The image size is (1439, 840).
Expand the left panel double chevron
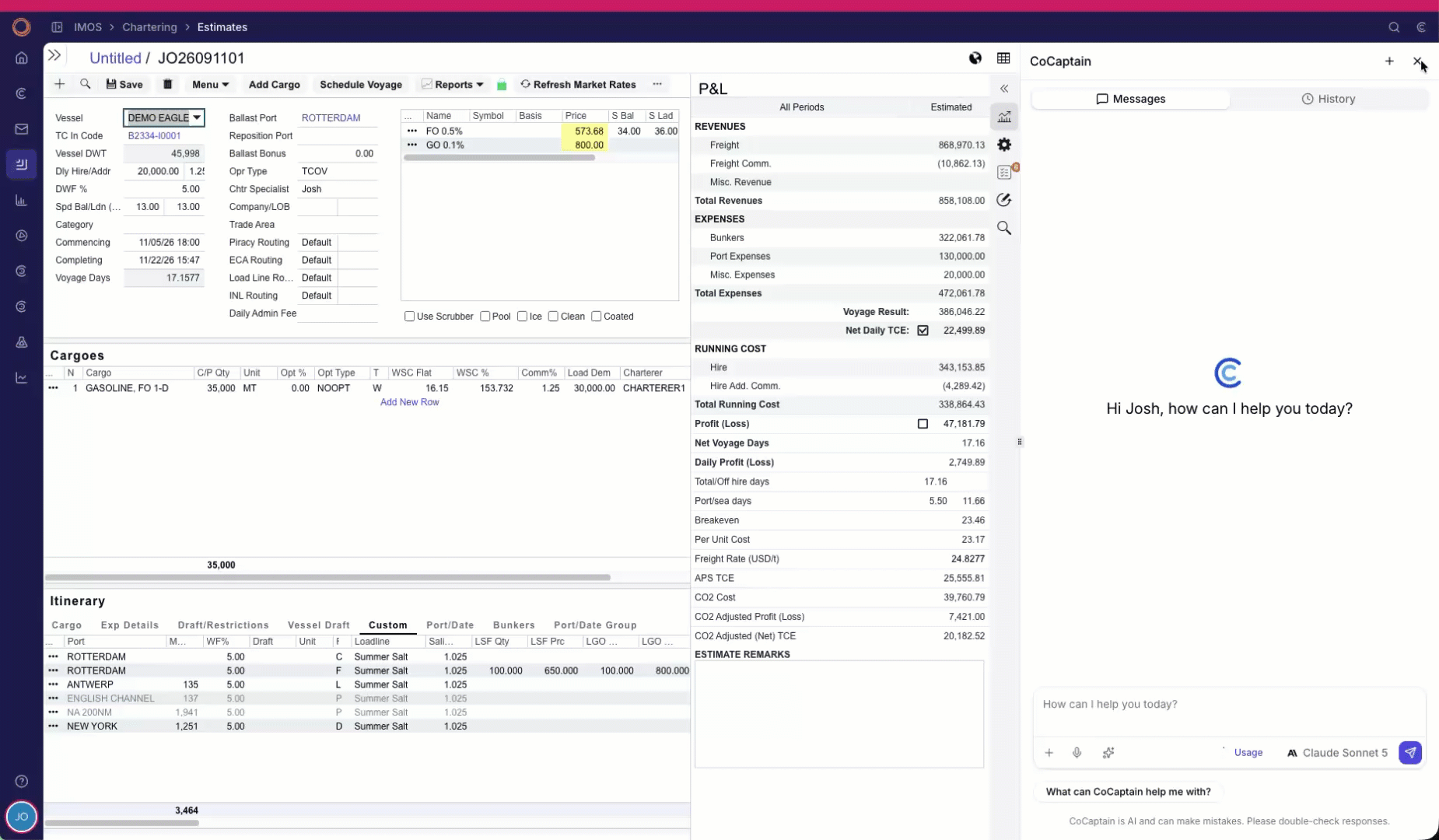54,55
